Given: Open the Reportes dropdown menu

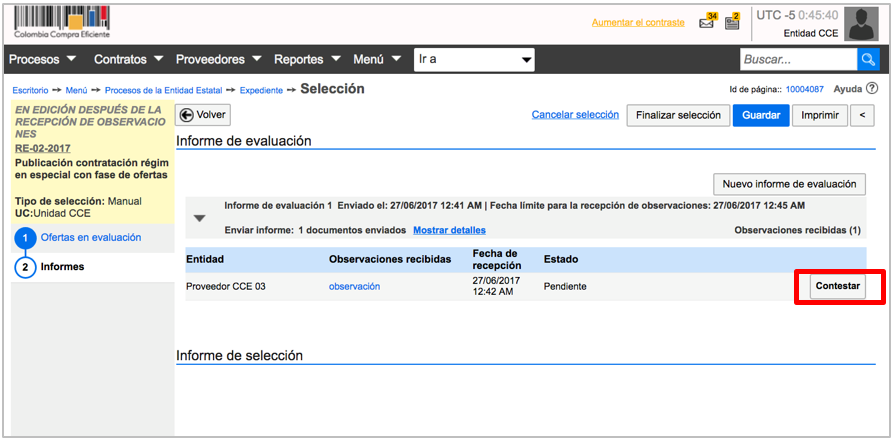Looking at the screenshot, I should (310, 60).
